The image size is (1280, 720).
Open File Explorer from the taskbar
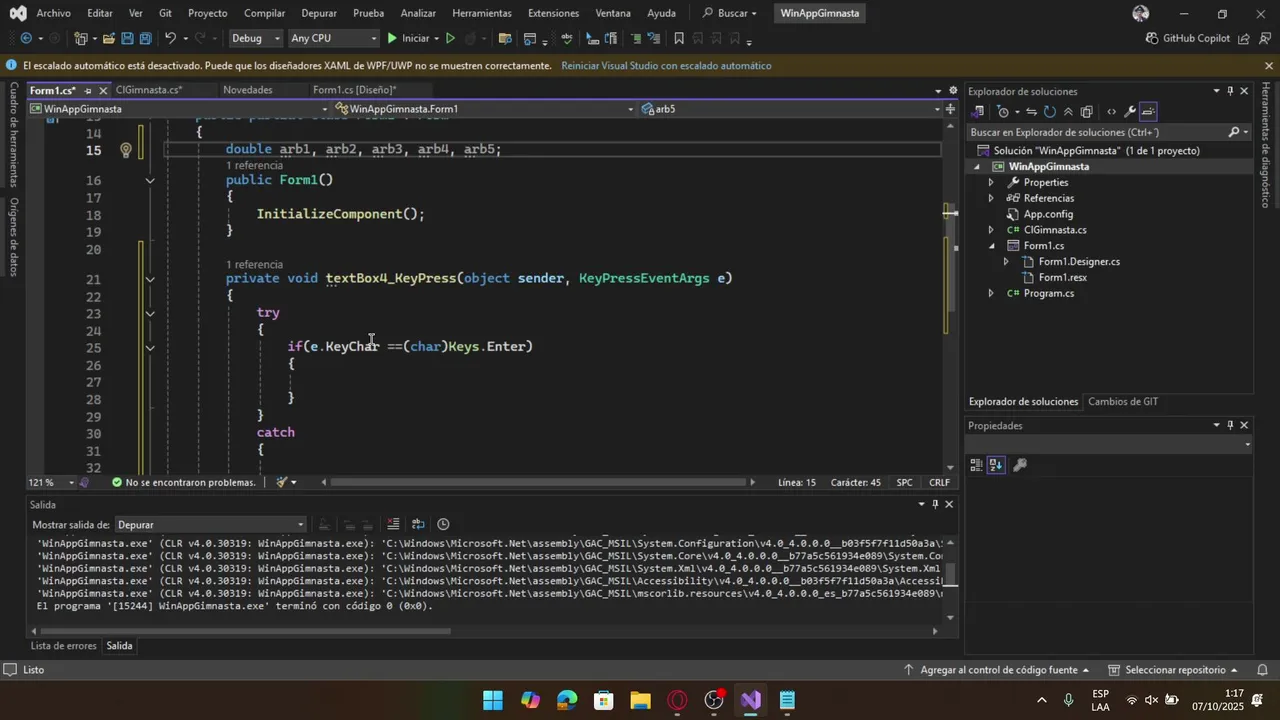tap(640, 700)
